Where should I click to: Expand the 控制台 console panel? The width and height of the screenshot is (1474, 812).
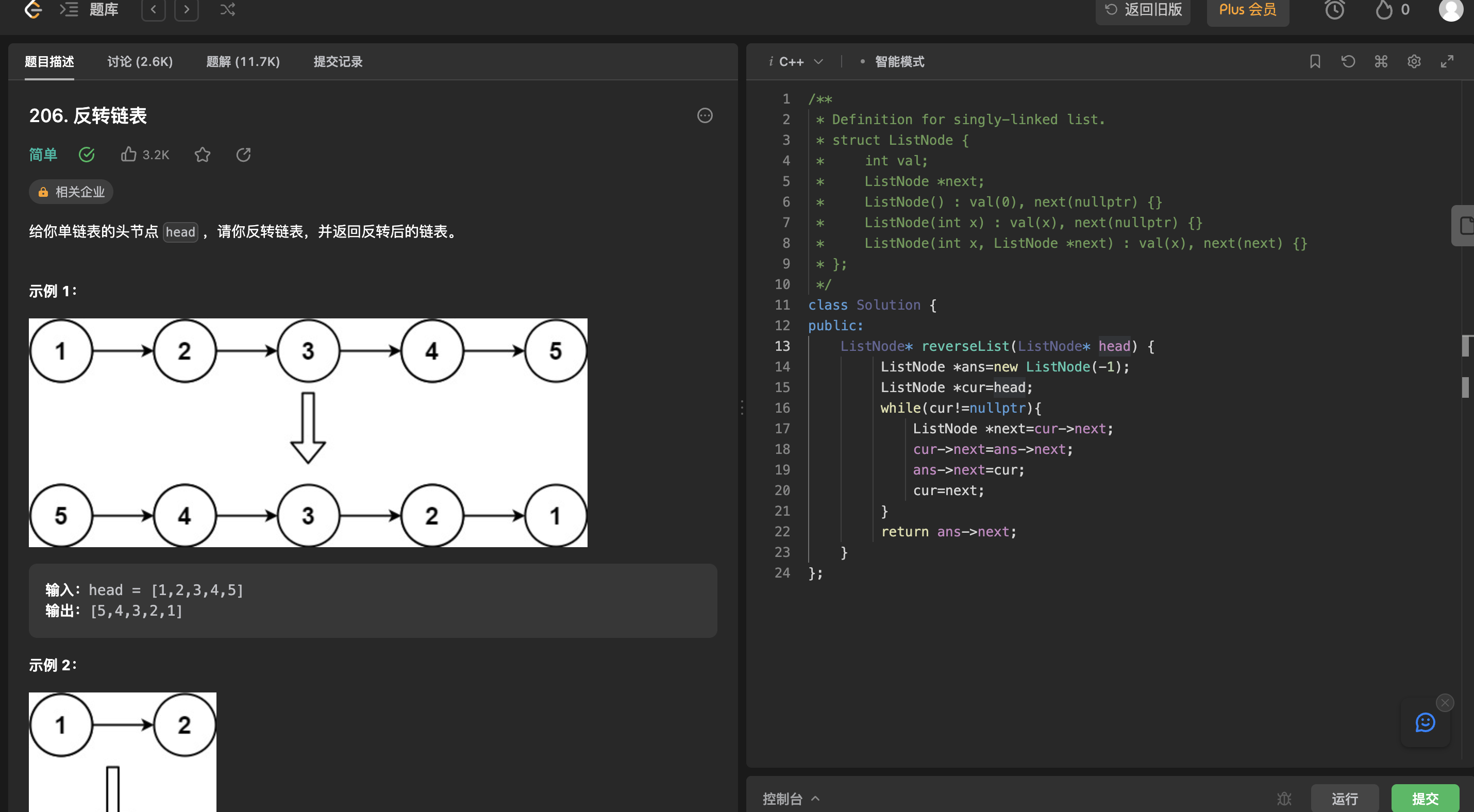click(x=791, y=798)
